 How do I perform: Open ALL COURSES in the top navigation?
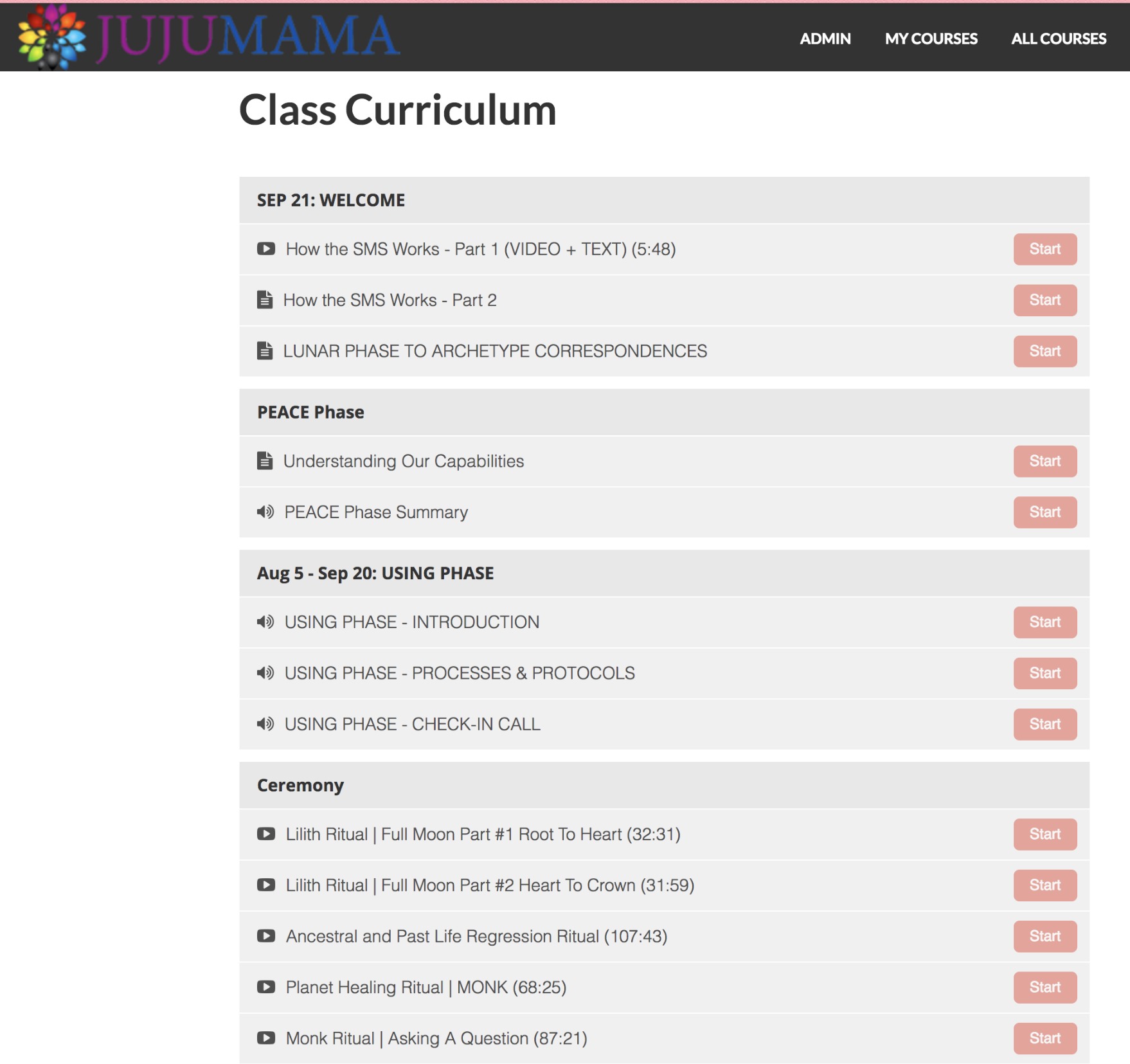pyautogui.click(x=1059, y=39)
